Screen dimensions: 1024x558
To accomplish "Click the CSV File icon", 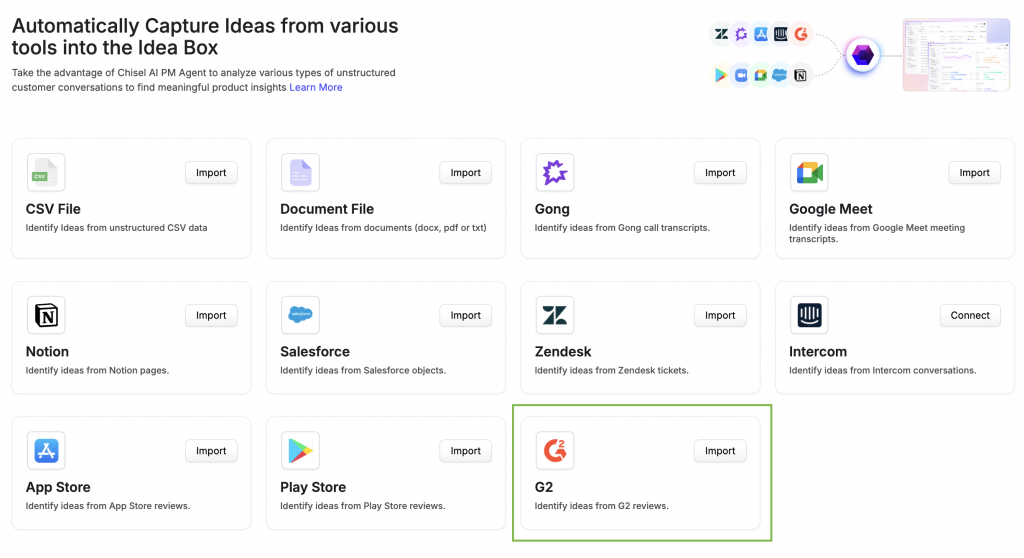I will [x=45, y=173].
